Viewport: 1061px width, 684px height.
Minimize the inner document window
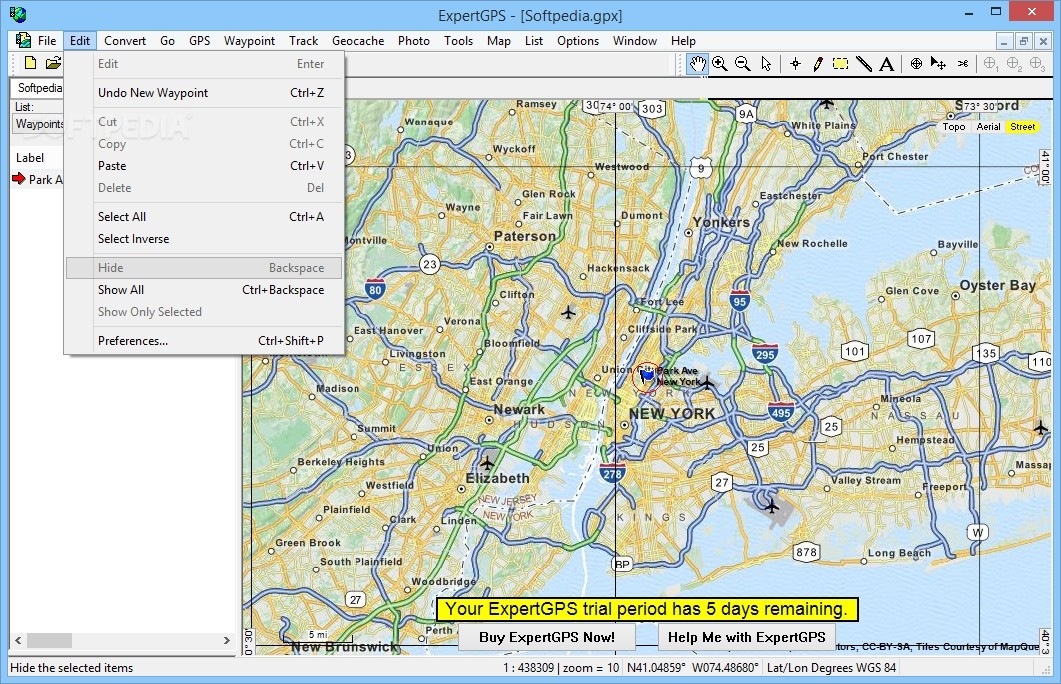1004,41
